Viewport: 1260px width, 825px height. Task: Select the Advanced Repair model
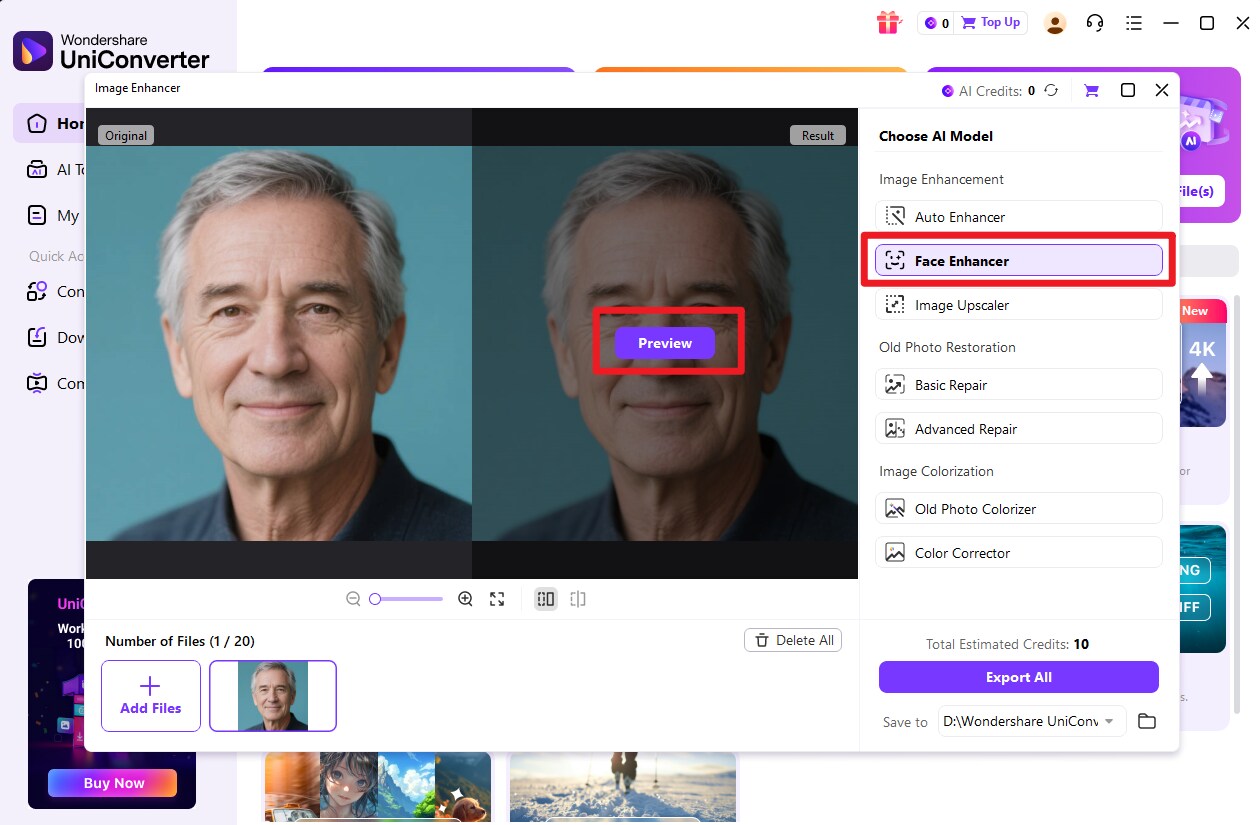click(x=1019, y=429)
